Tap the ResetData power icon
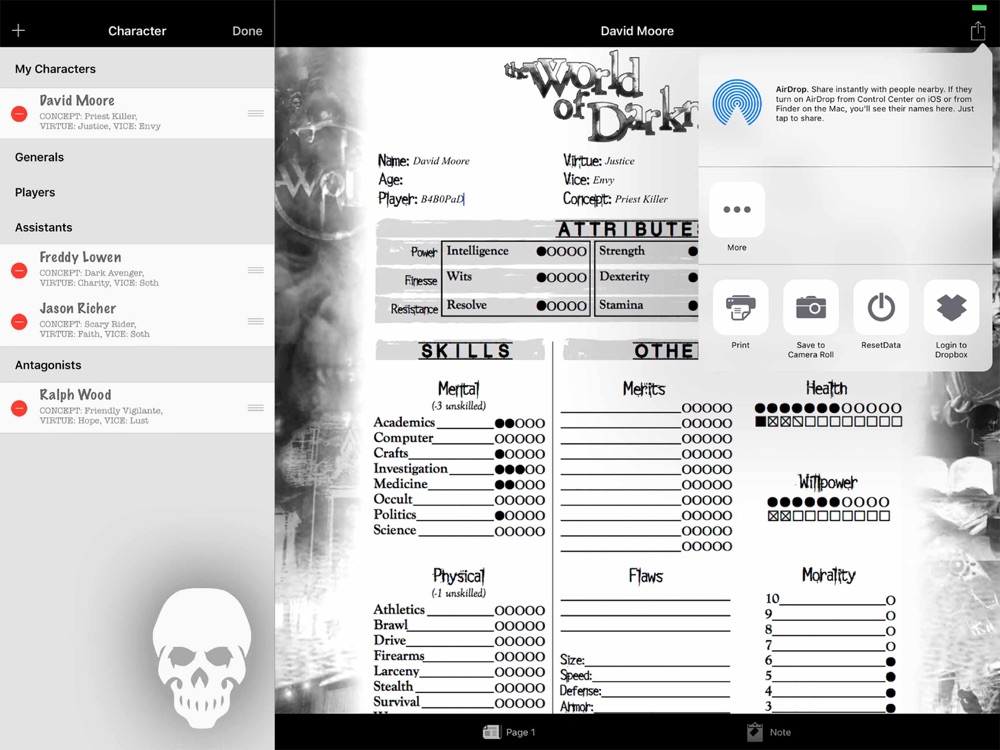Screen dimensions: 1000x750 click(x=881, y=307)
